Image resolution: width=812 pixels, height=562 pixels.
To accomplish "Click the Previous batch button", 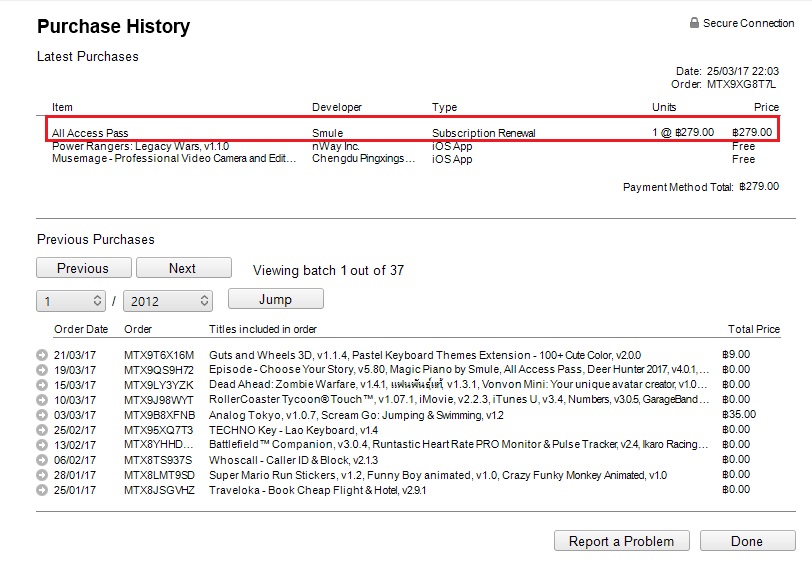I will tap(84, 268).
